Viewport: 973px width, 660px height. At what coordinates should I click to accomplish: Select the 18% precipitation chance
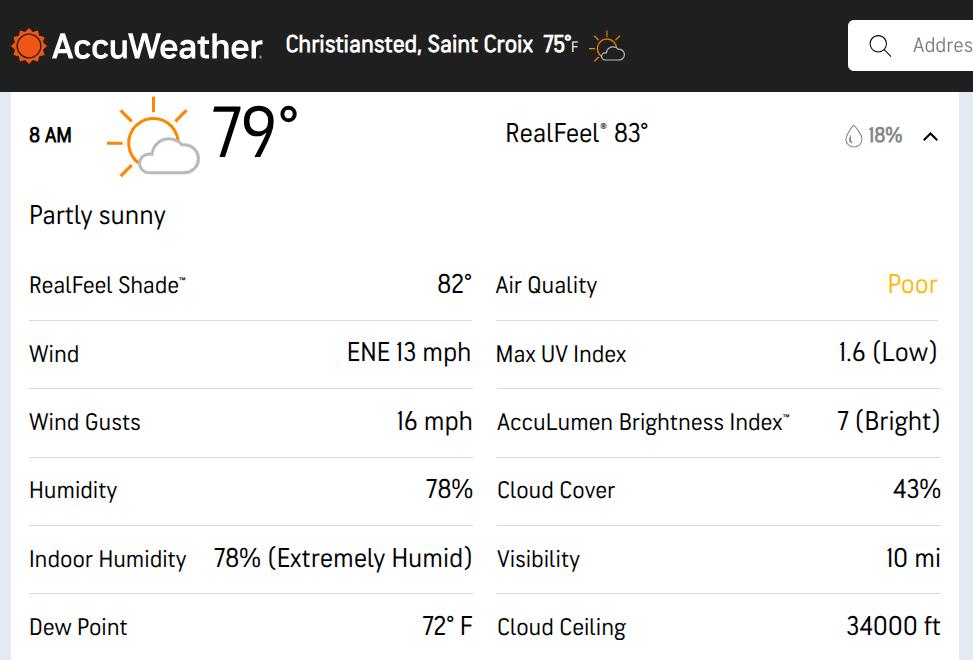coord(885,136)
